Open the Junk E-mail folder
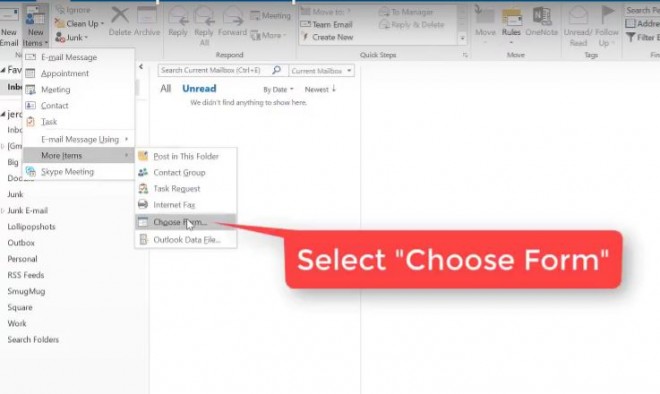660x394 pixels. pyautogui.click(x=27, y=210)
